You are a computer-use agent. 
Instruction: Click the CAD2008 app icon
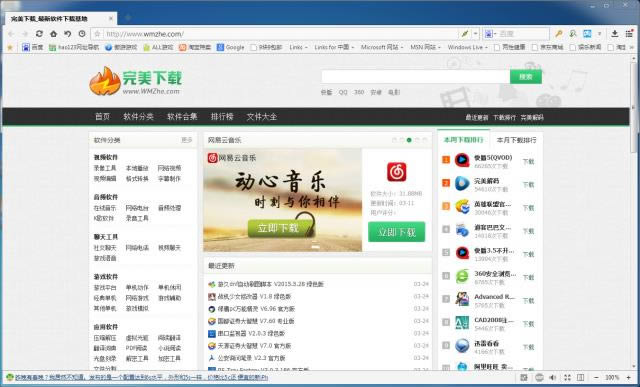point(462,322)
